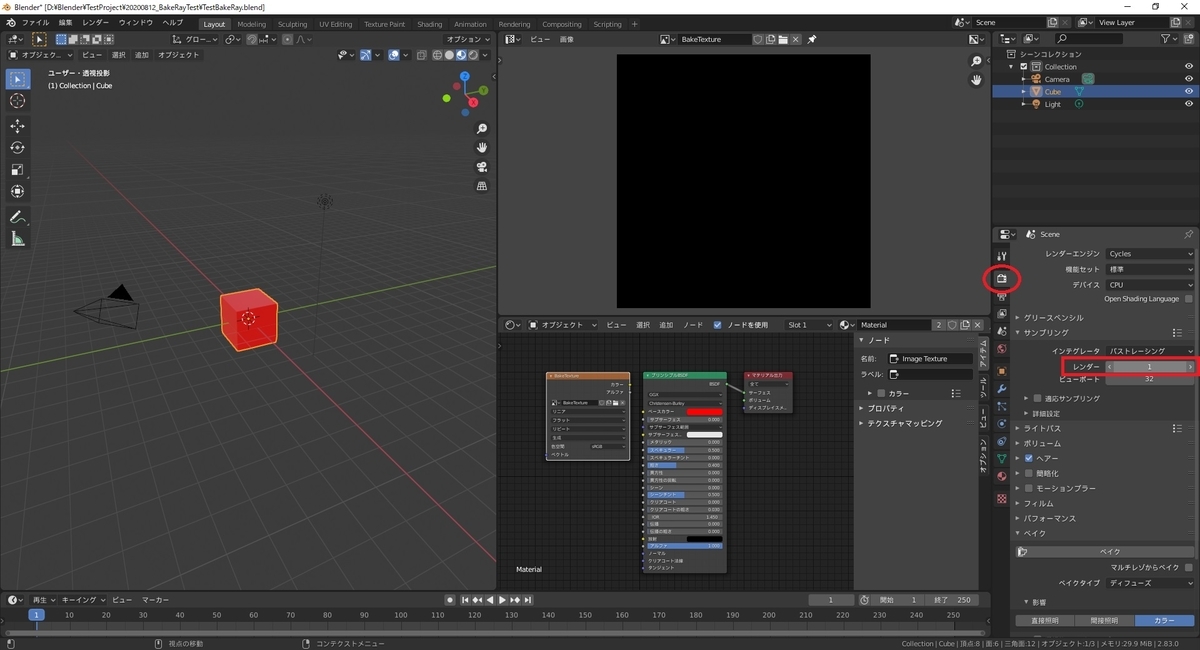Toggle the カラー influence button
This screenshot has height=650, width=1200.
(1165, 620)
